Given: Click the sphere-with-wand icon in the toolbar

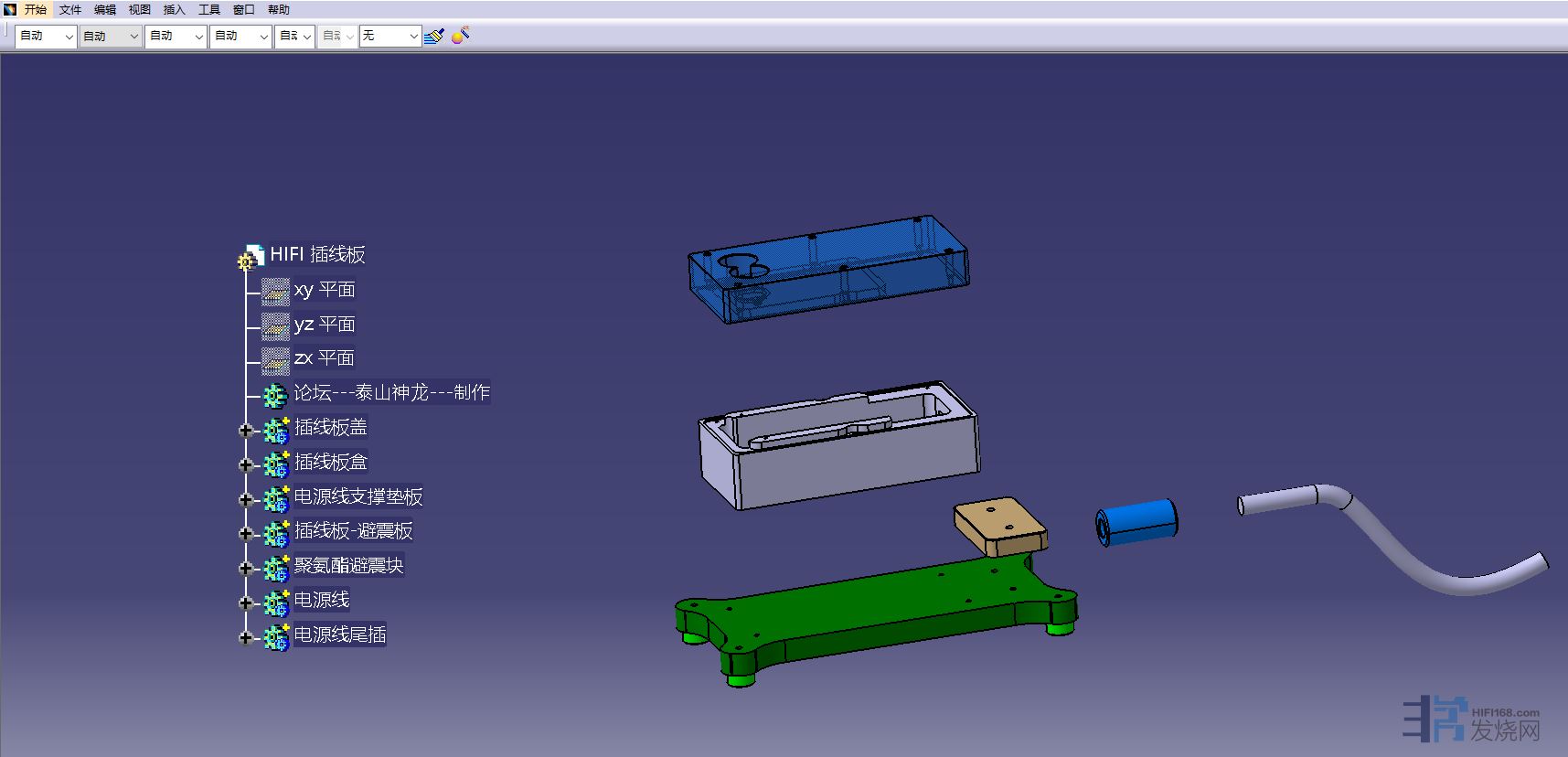Looking at the screenshot, I should (461, 36).
